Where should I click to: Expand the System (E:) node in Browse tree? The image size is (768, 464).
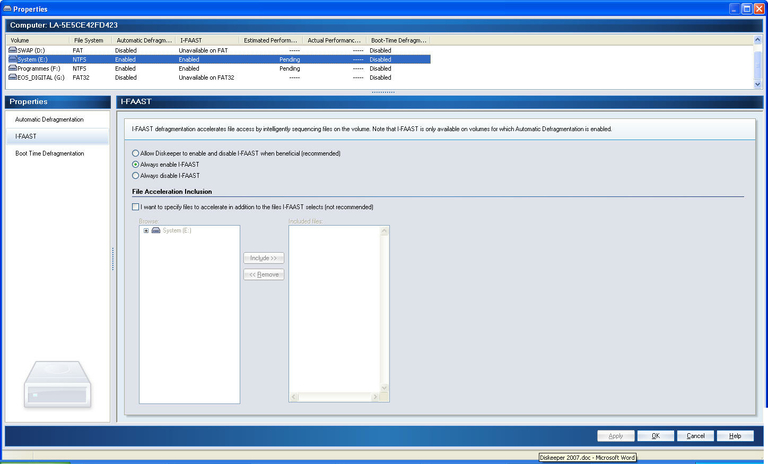click(x=146, y=230)
